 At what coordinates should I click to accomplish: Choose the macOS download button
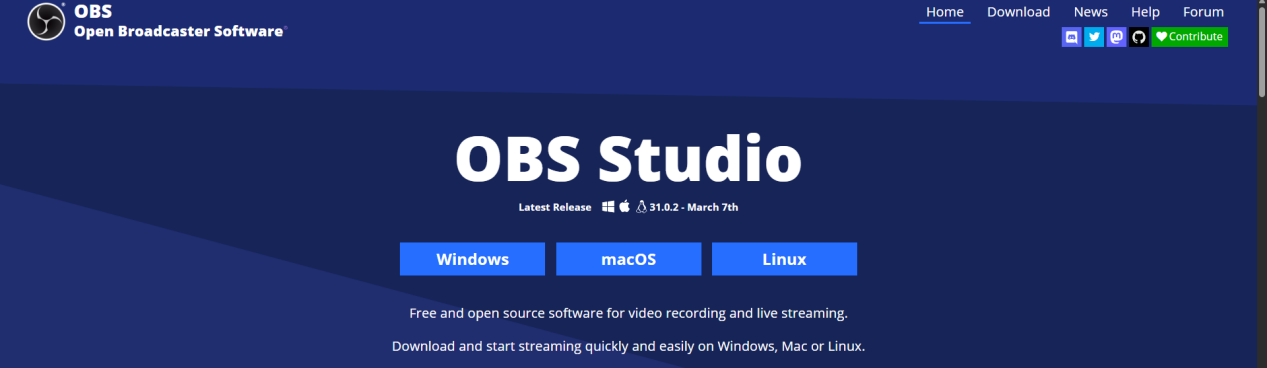[628, 259]
